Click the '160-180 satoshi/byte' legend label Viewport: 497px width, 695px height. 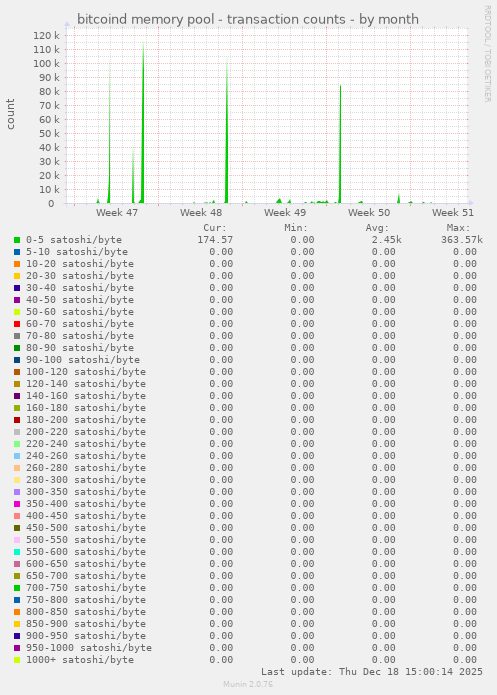(x=86, y=407)
